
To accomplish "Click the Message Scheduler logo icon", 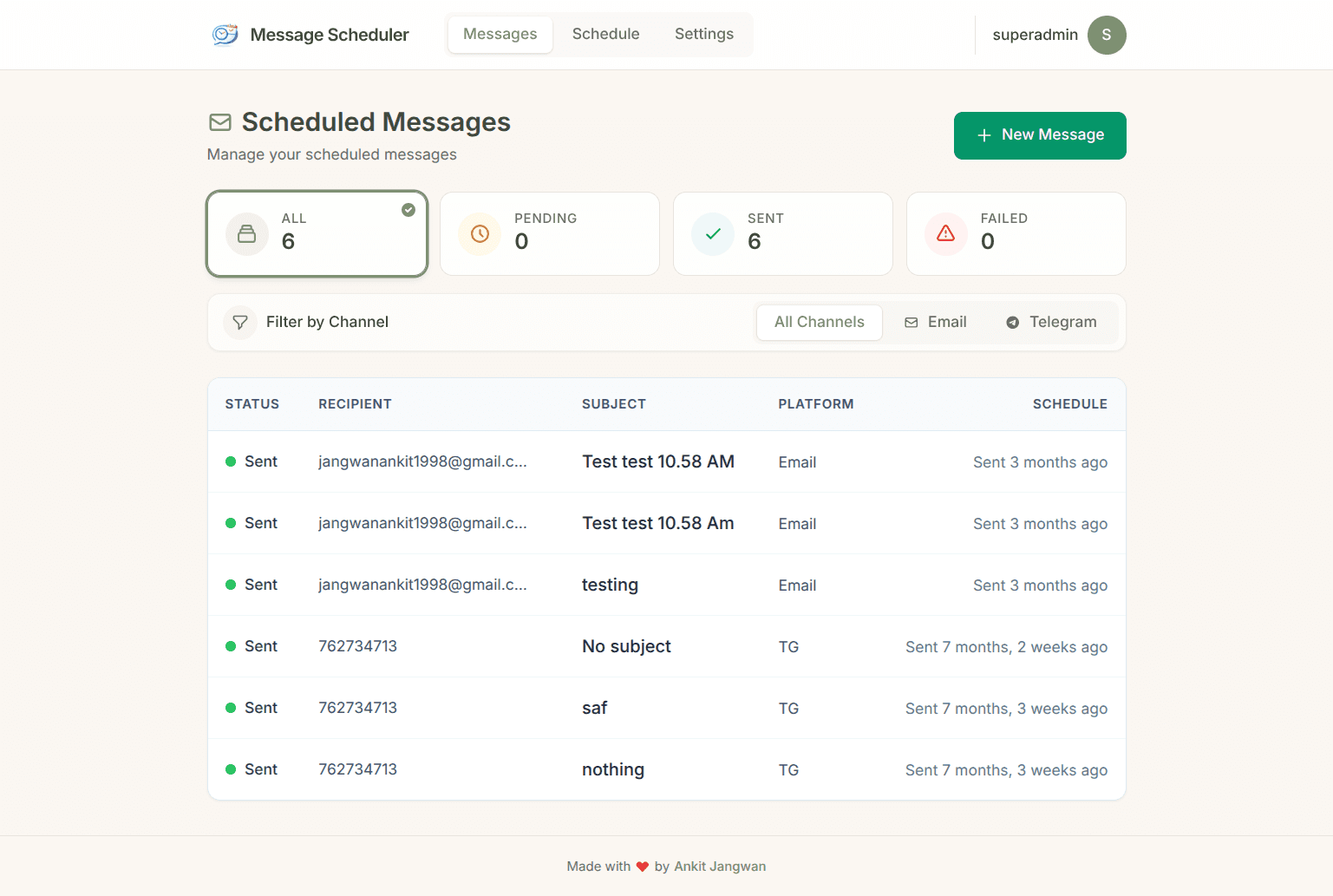I will click(x=225, y=35).
